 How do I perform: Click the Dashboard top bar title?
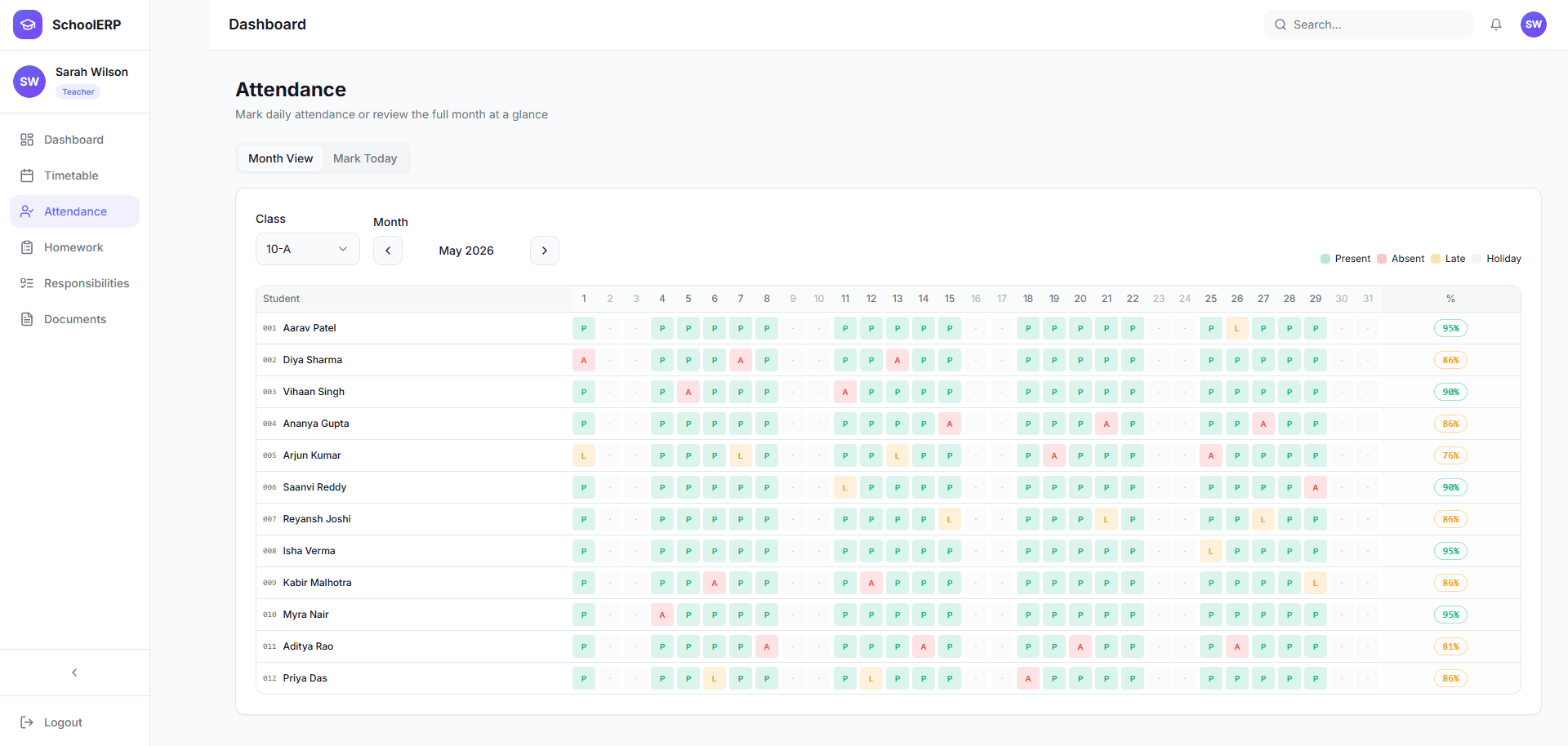pos(267,24)
